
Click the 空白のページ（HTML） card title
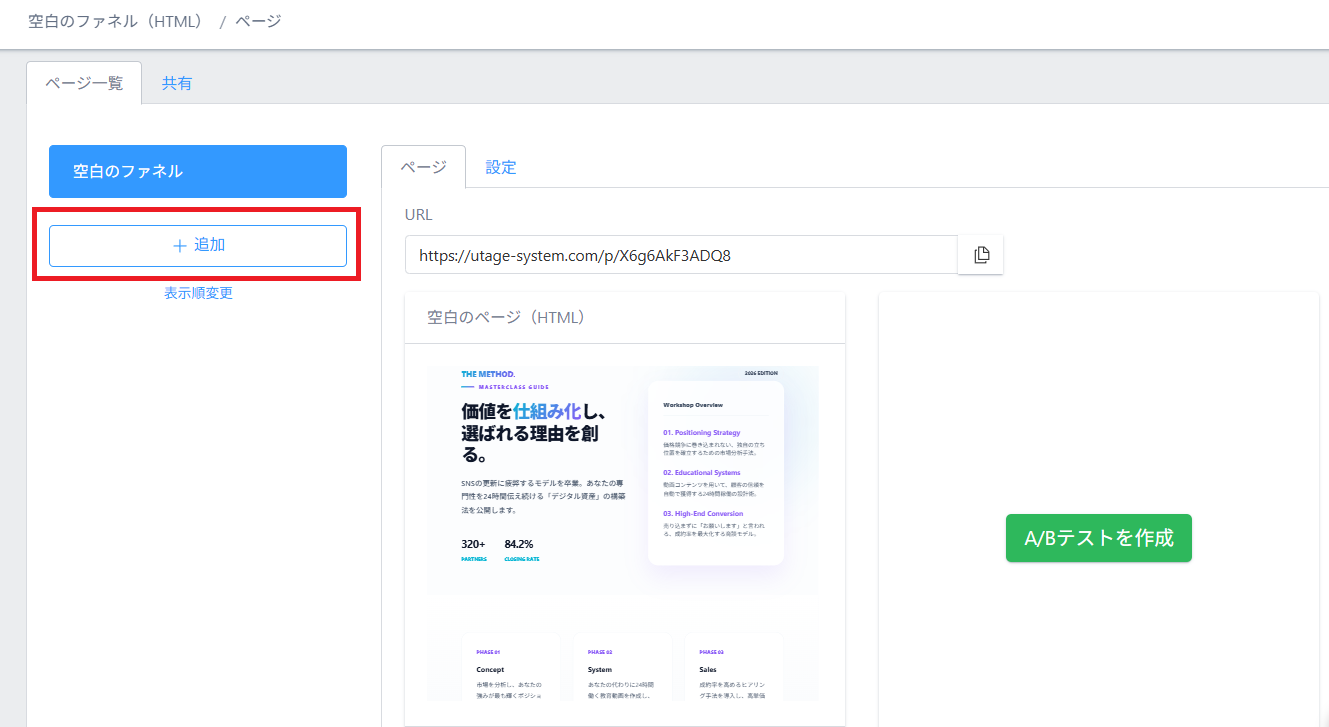[x=505, y=317]
